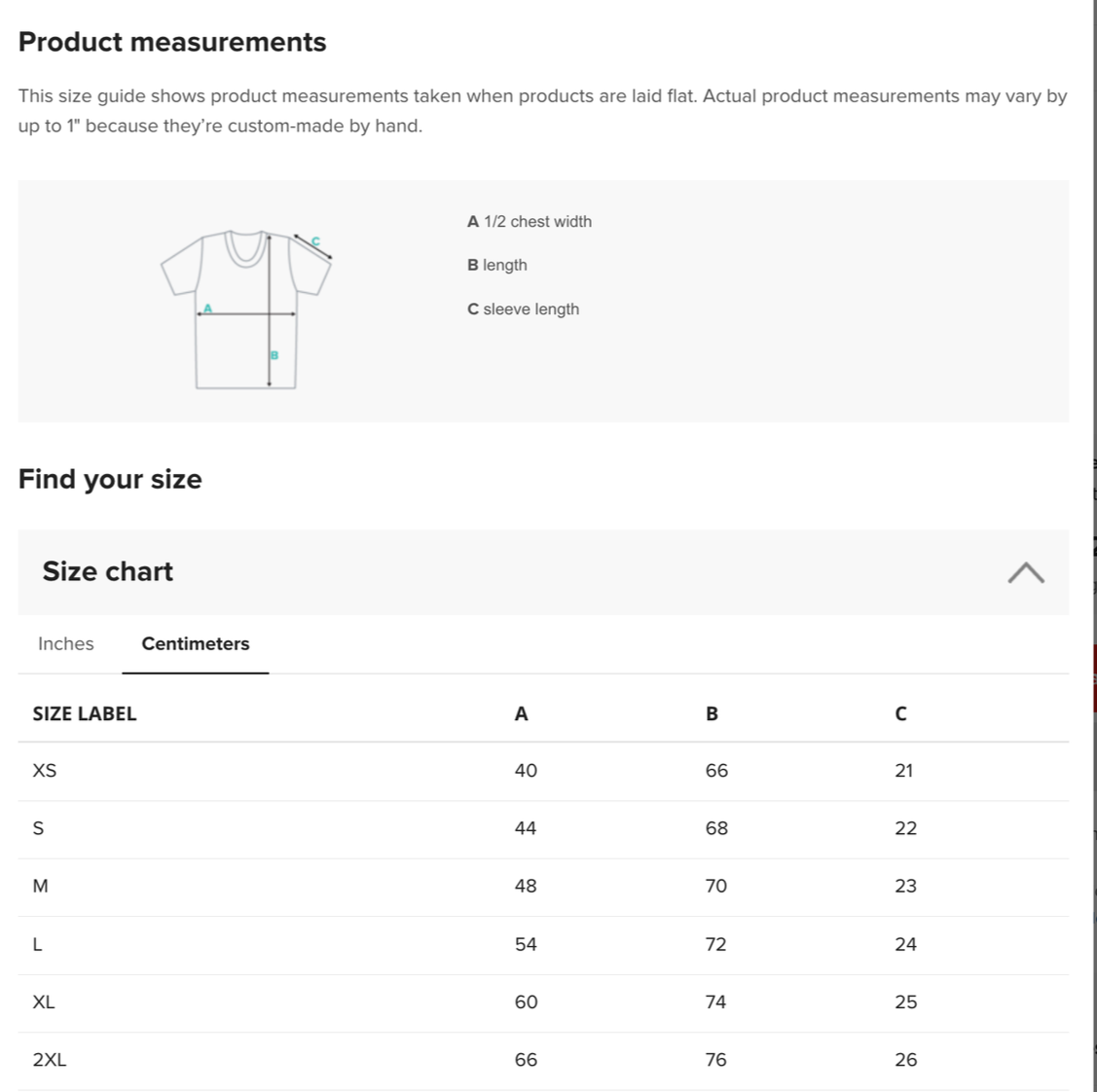Switch to the Inches tab
Viewport: 1097px width, 1092px height.
(x=66, y=643)
